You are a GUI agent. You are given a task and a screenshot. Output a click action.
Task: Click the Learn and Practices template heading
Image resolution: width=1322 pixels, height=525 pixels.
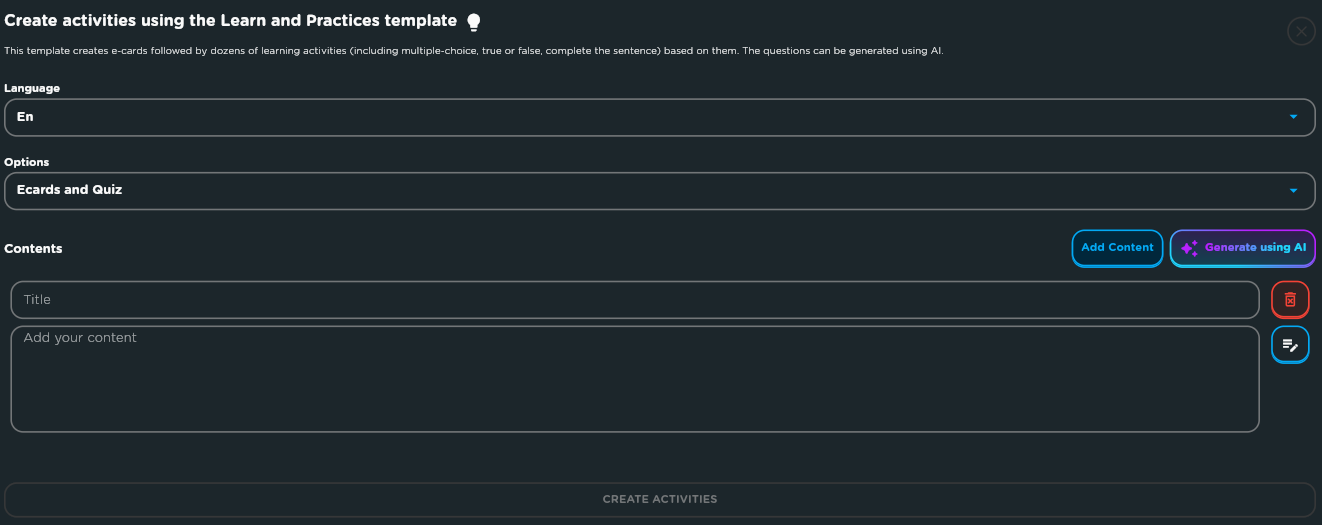coord(230,21)
